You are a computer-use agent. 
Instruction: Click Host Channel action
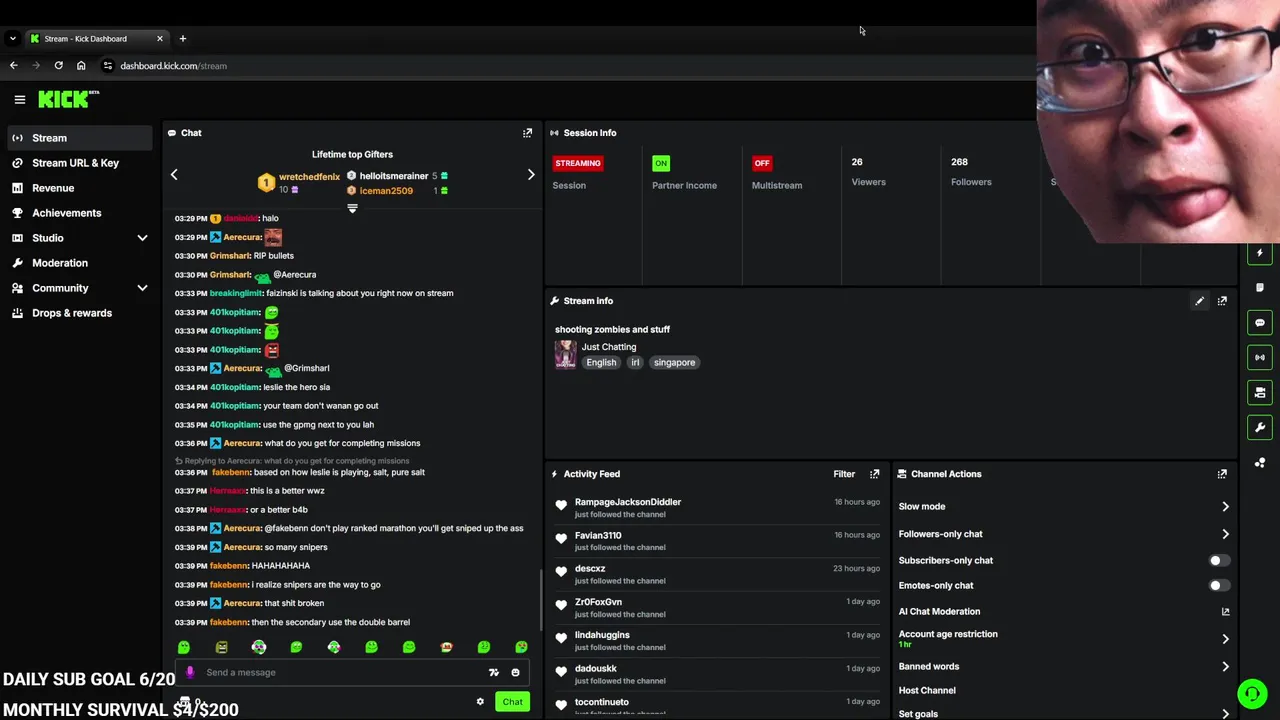point(927,691)
